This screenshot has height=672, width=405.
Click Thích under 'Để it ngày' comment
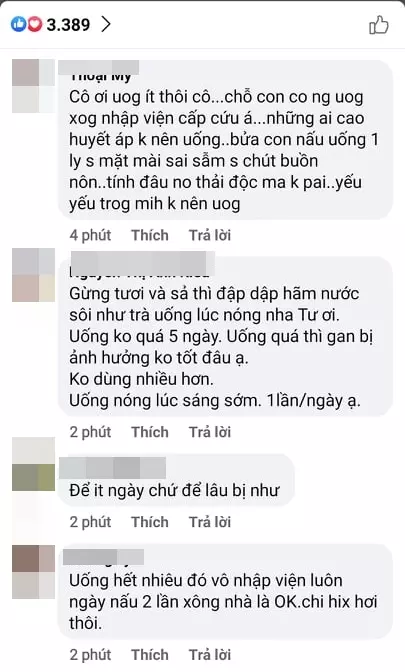150,522
